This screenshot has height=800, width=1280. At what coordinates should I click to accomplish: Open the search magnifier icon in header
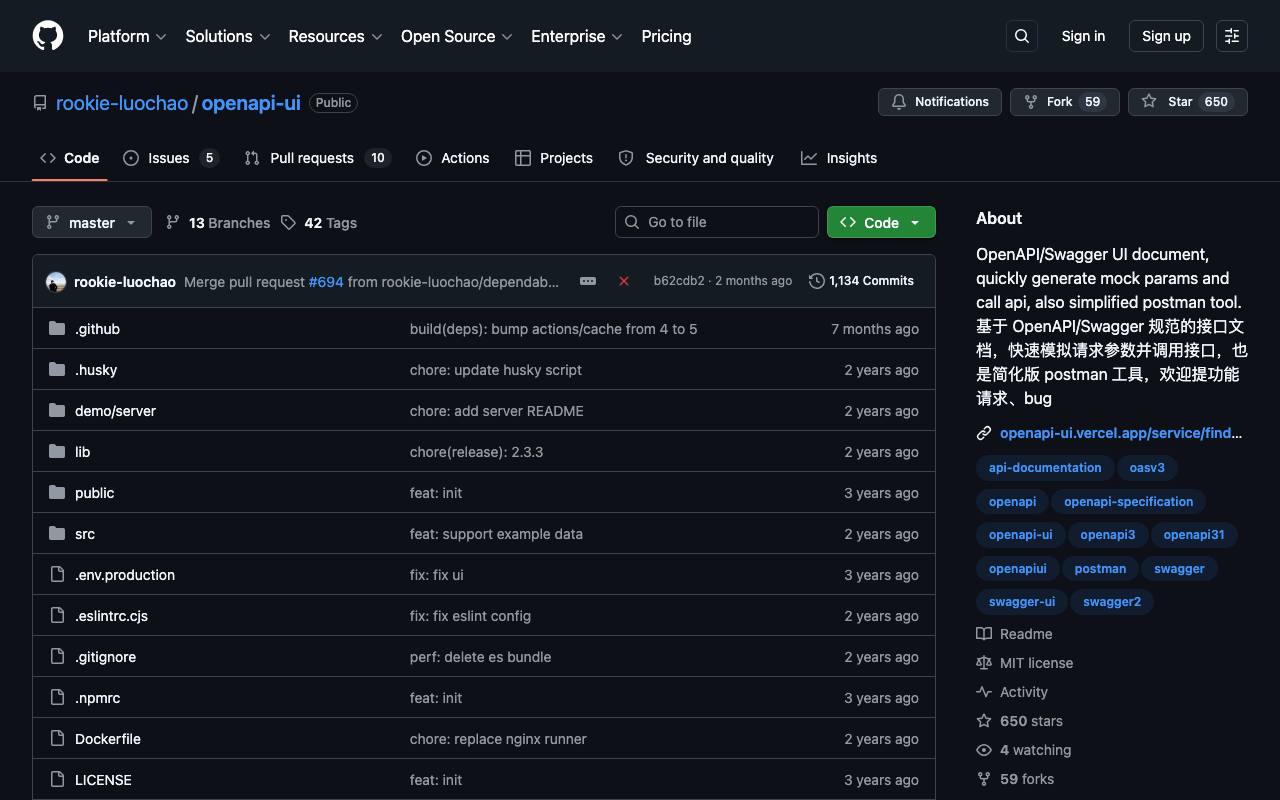point(1022,36)
